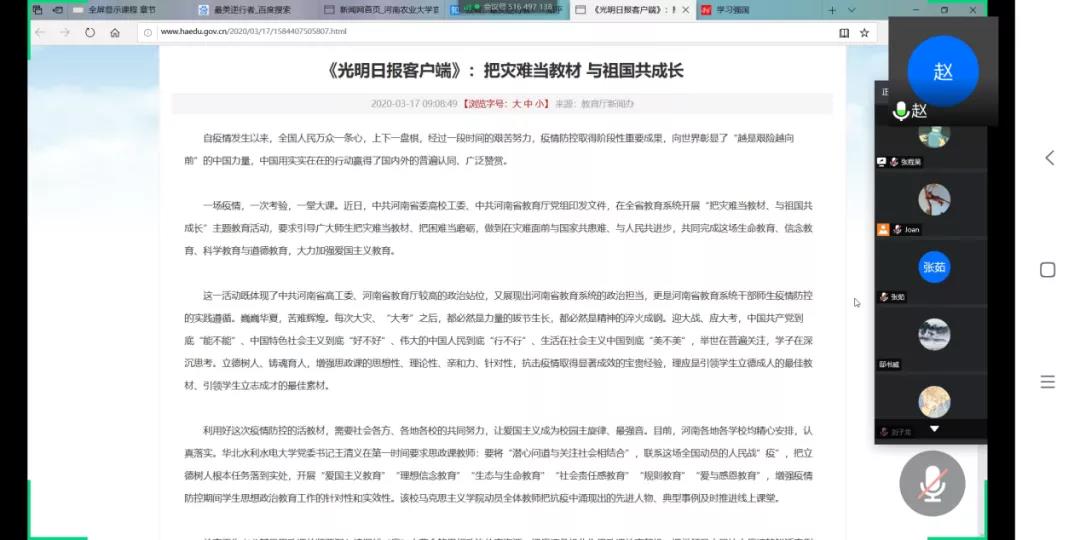Go to the browser home page icon
The width and height of the screenshot is (1080, 540).
(115, 32)
